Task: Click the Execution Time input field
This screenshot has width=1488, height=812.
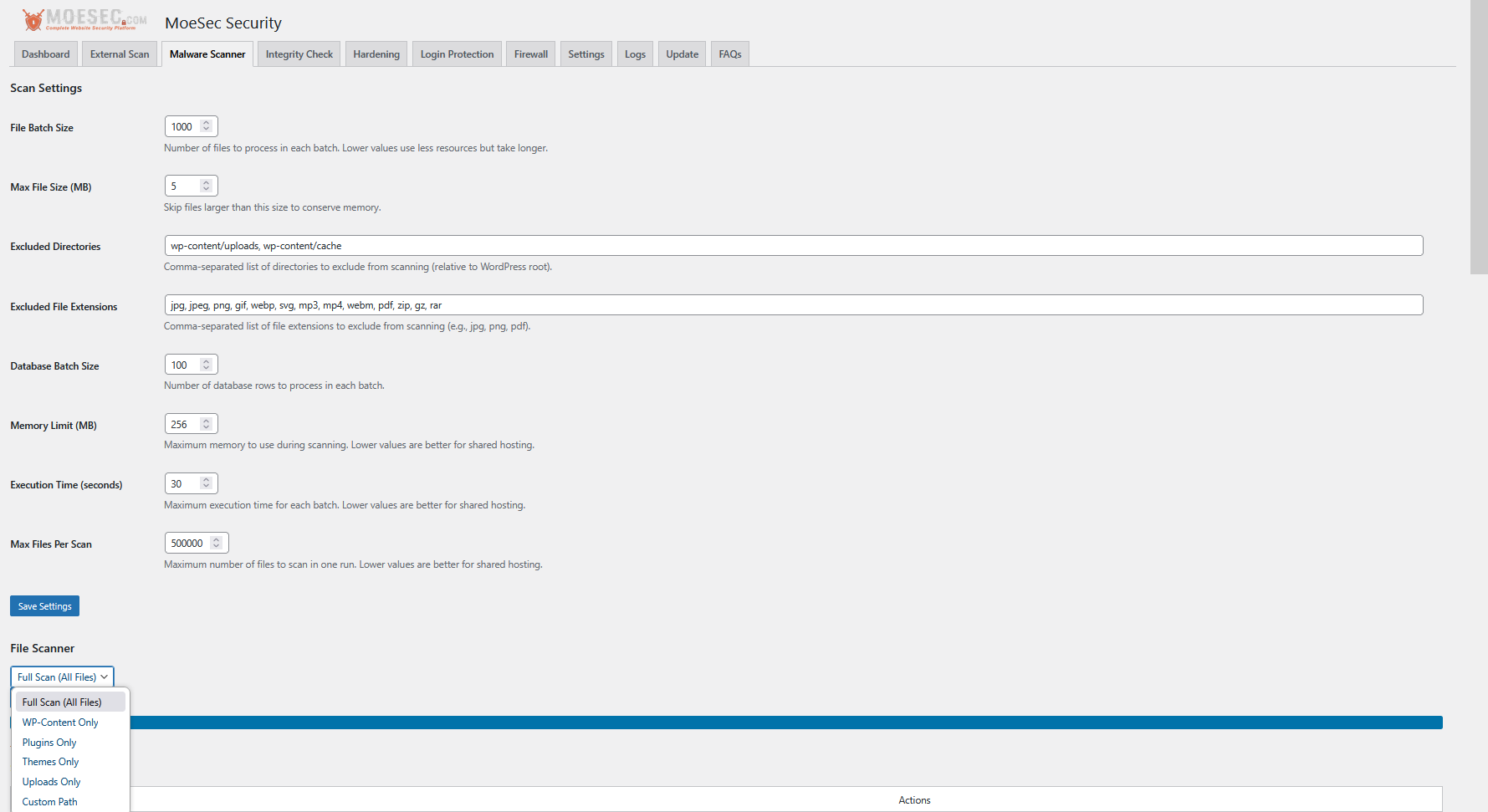Action: [x=184, y=483]
